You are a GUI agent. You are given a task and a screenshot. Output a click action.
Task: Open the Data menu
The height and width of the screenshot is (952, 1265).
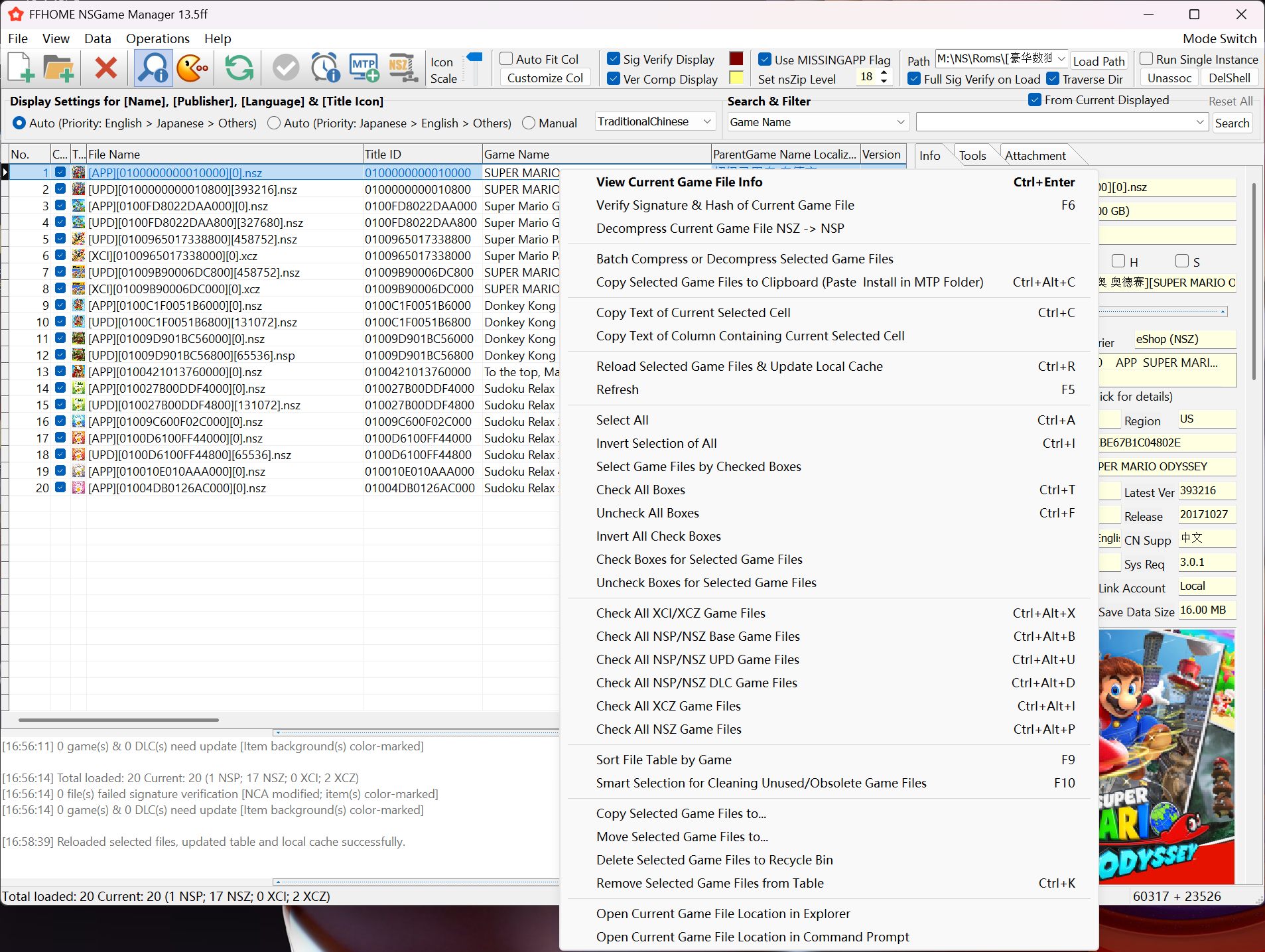click(98, 38)
